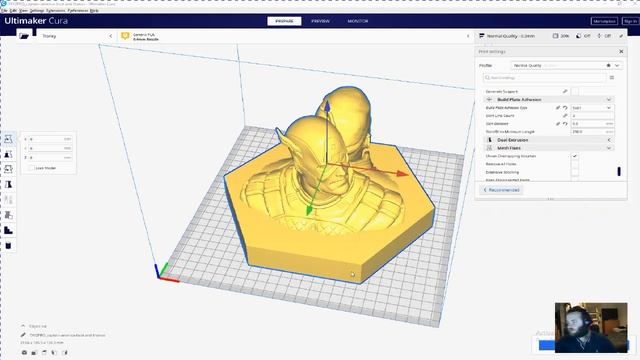Click the profile star icon in Profile field
The width and height of the screenshot is (640, 360).
click(x=608, y=65)
